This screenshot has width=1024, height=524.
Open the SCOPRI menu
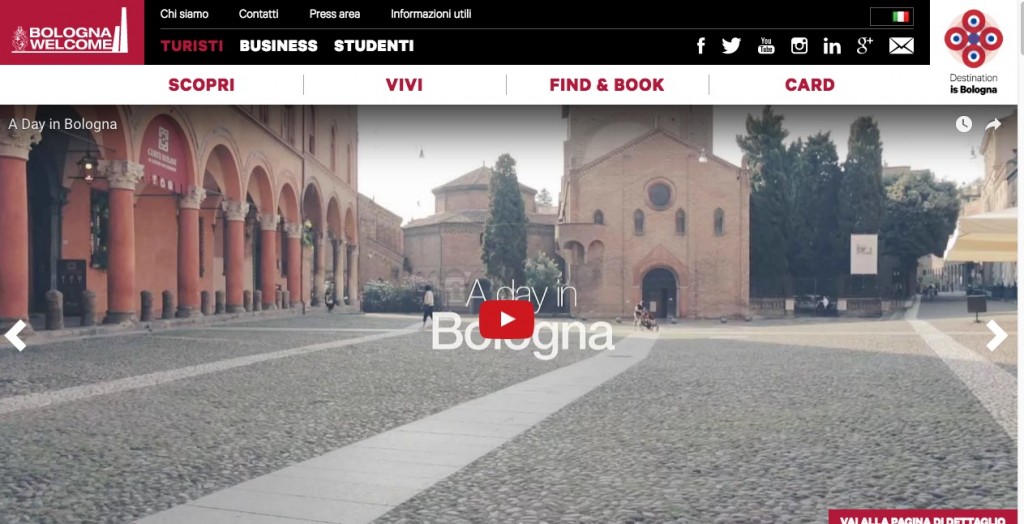click(x=201, y=85)
